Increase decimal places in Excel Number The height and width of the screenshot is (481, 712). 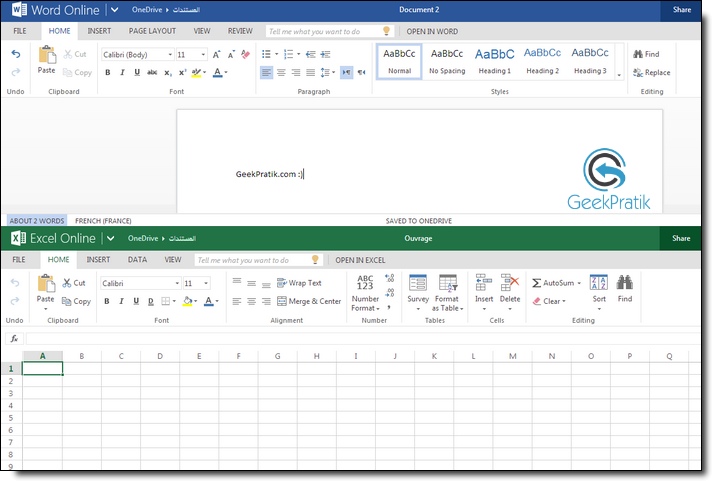coord(389,278)
